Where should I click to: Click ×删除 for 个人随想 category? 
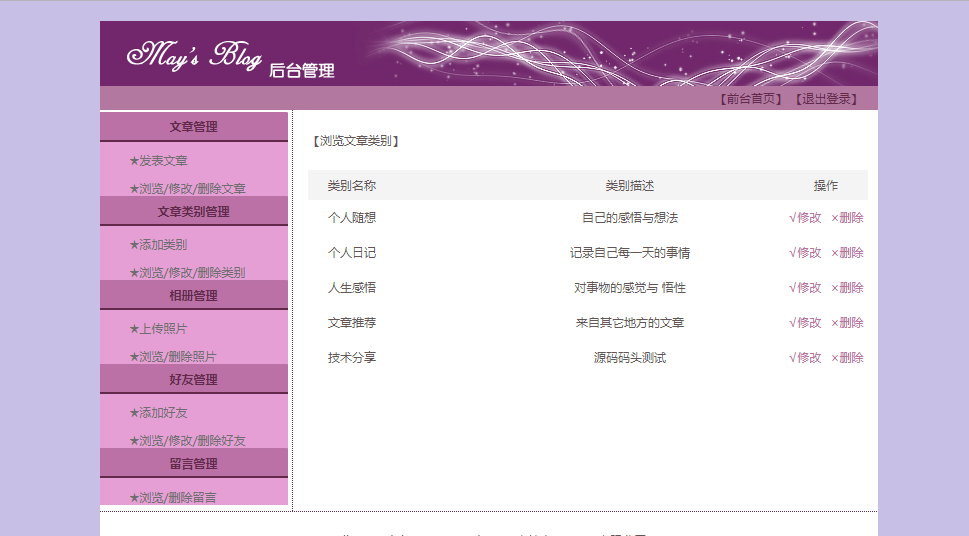coord(847,218)
